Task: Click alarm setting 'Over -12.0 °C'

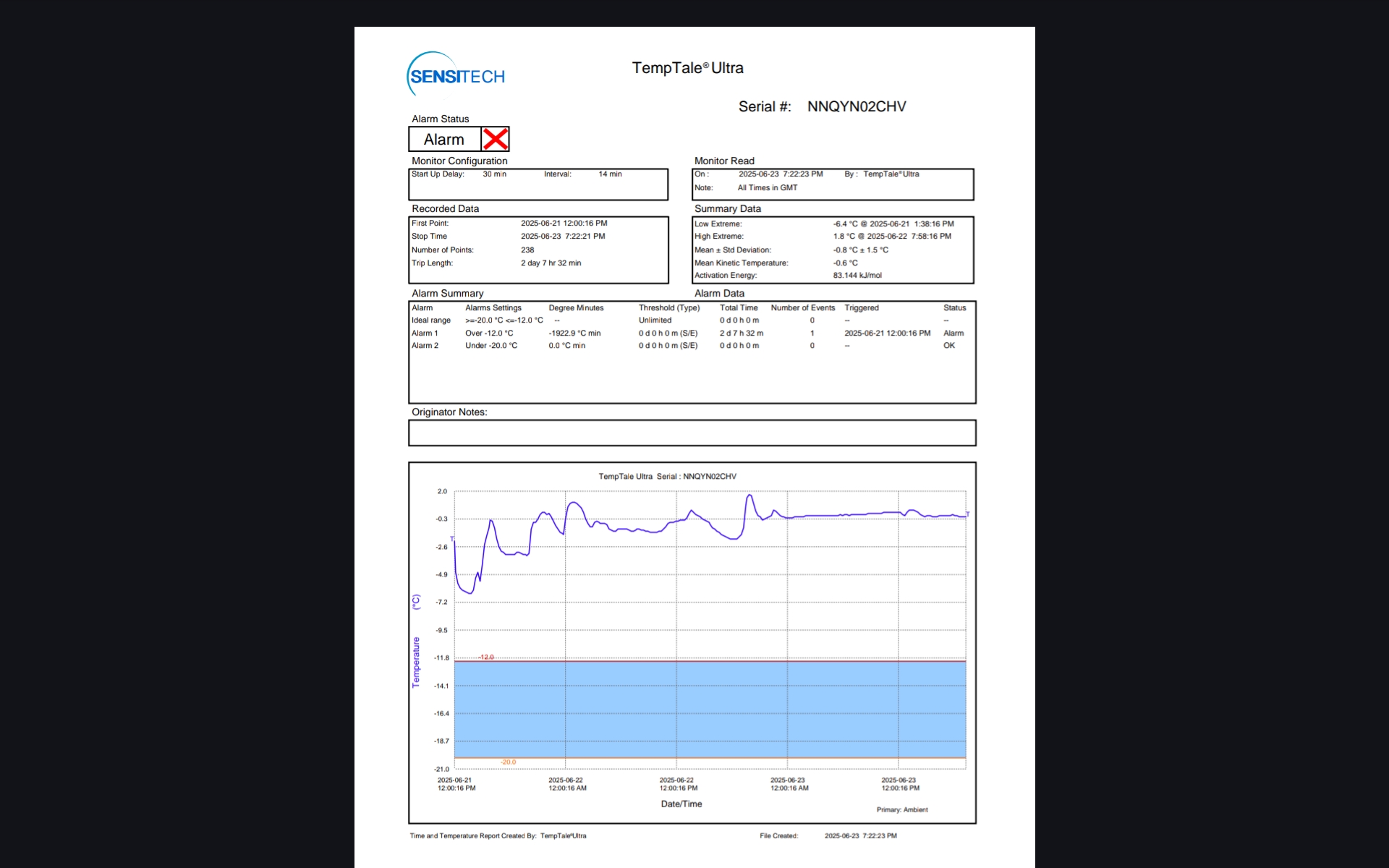Action: (489, 333)
